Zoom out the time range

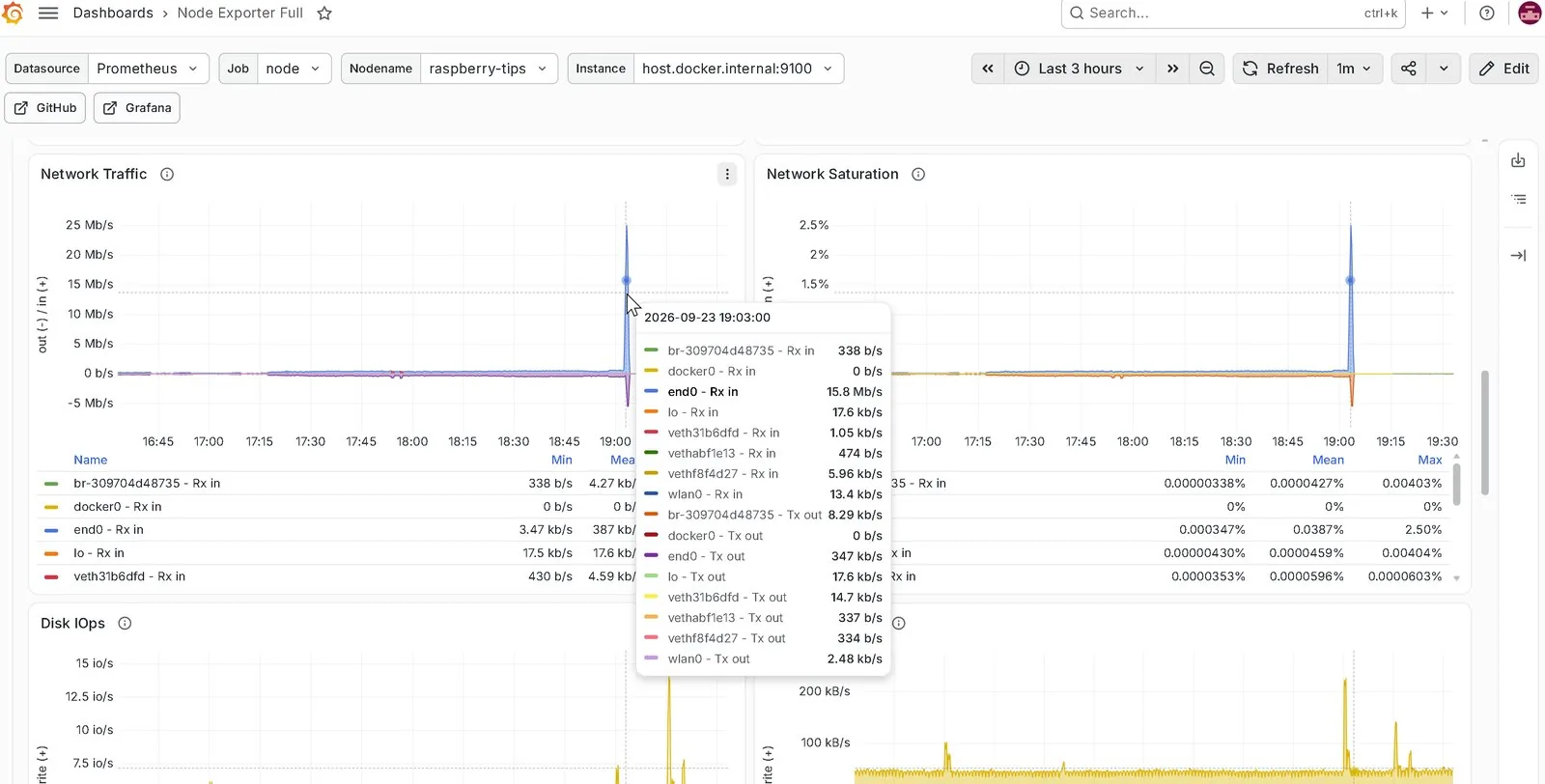[x=1207, y=69]
